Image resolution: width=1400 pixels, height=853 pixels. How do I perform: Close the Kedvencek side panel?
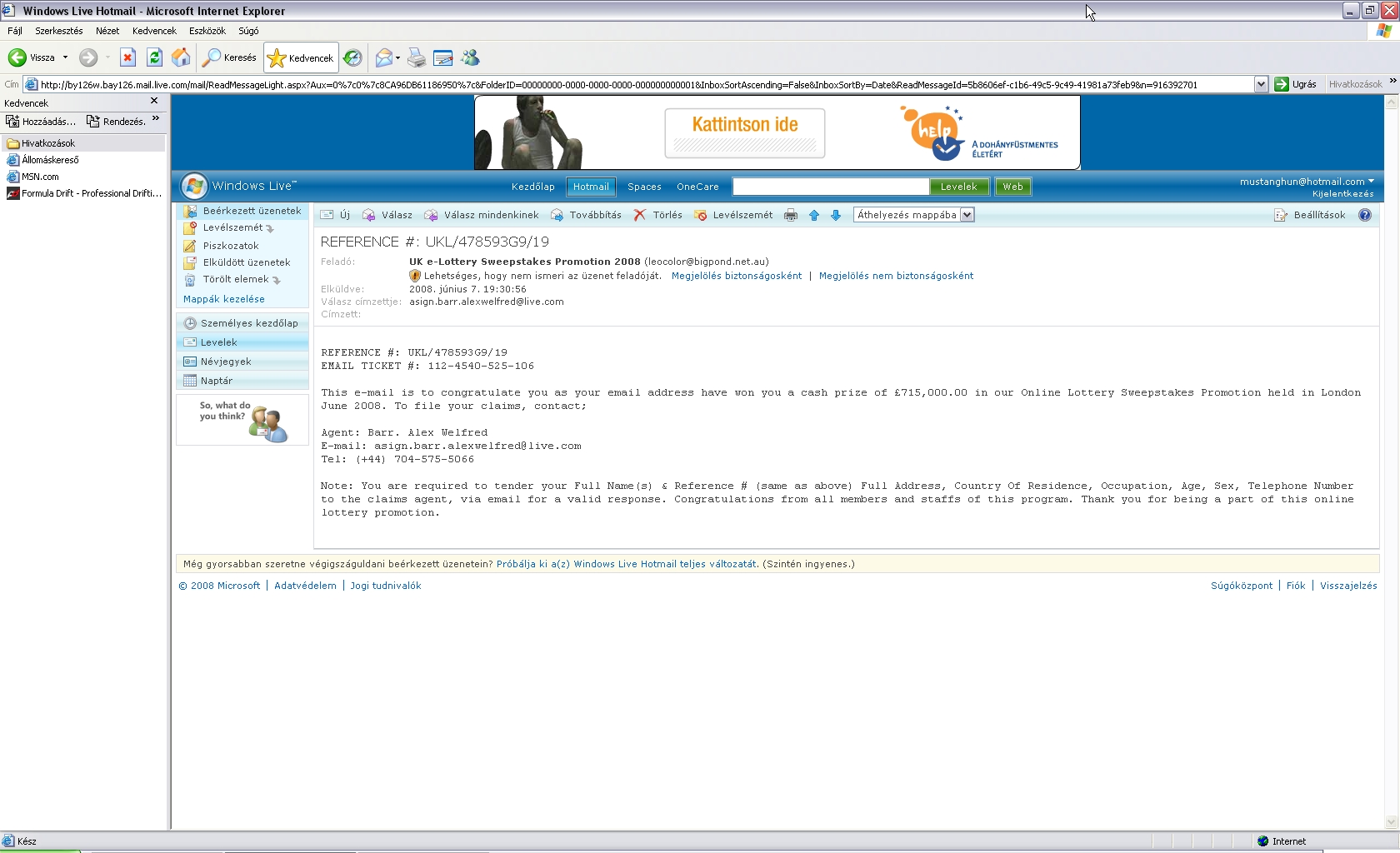click(x=154, y=101)
